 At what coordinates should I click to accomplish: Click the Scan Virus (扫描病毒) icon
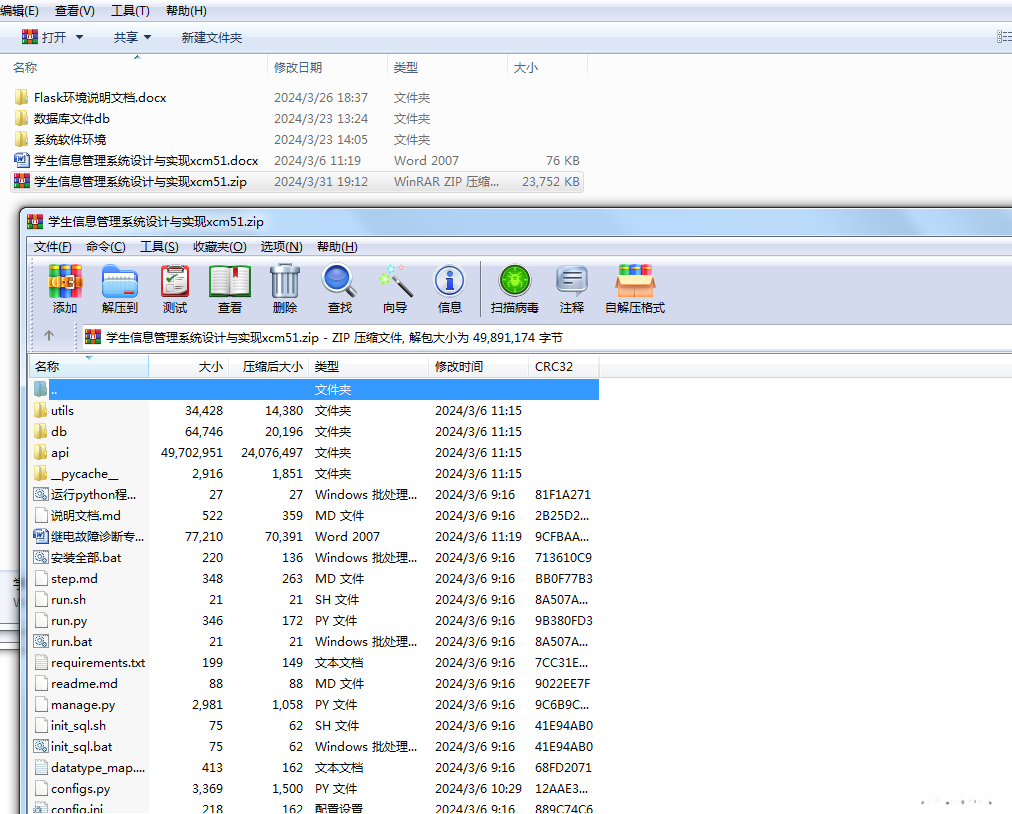tap(514, 281)
